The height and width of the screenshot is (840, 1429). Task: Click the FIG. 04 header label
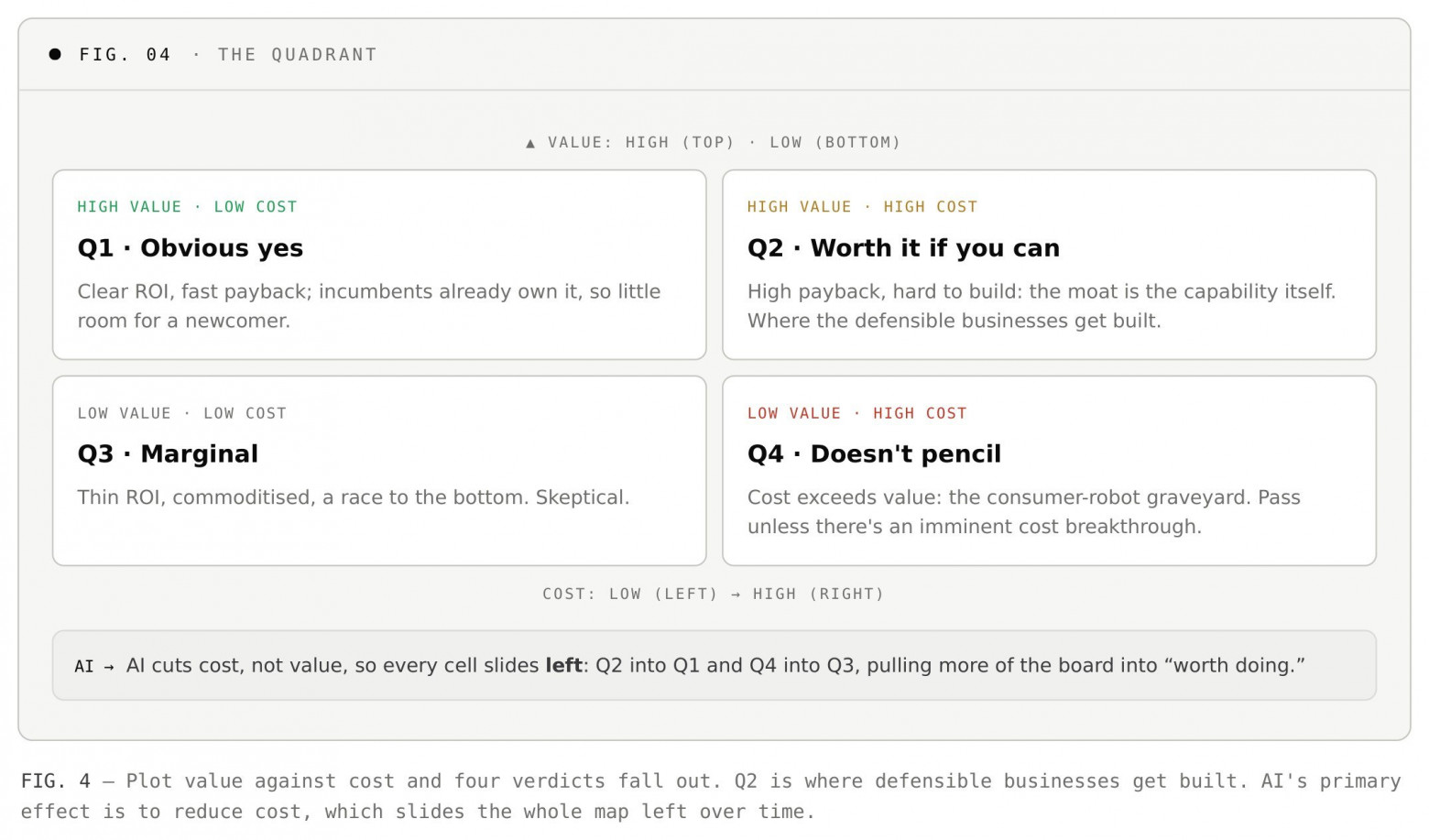click(x=125, y=54)
